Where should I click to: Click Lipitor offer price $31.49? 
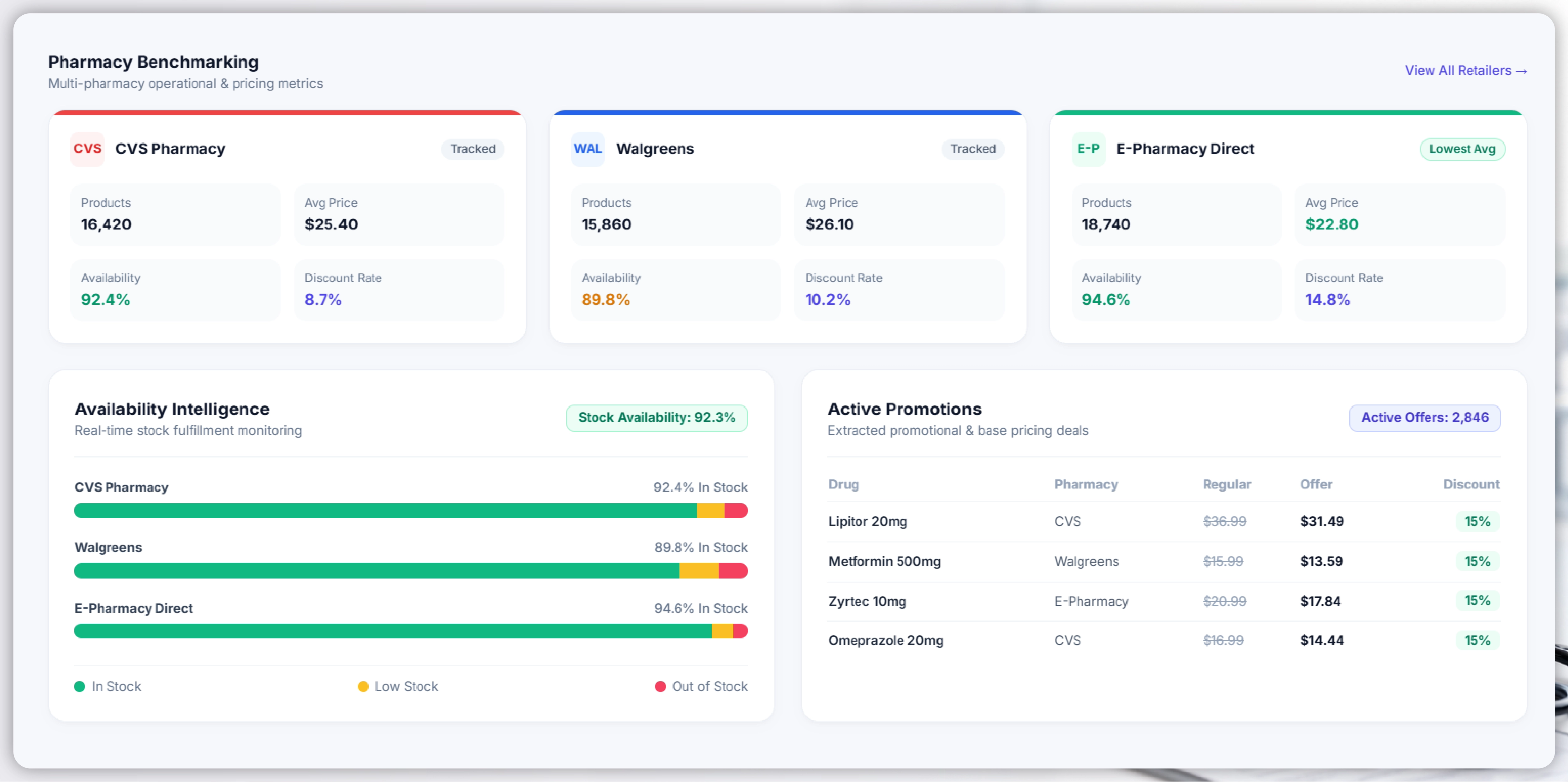pyautogui.click(x=1322, y=521)
